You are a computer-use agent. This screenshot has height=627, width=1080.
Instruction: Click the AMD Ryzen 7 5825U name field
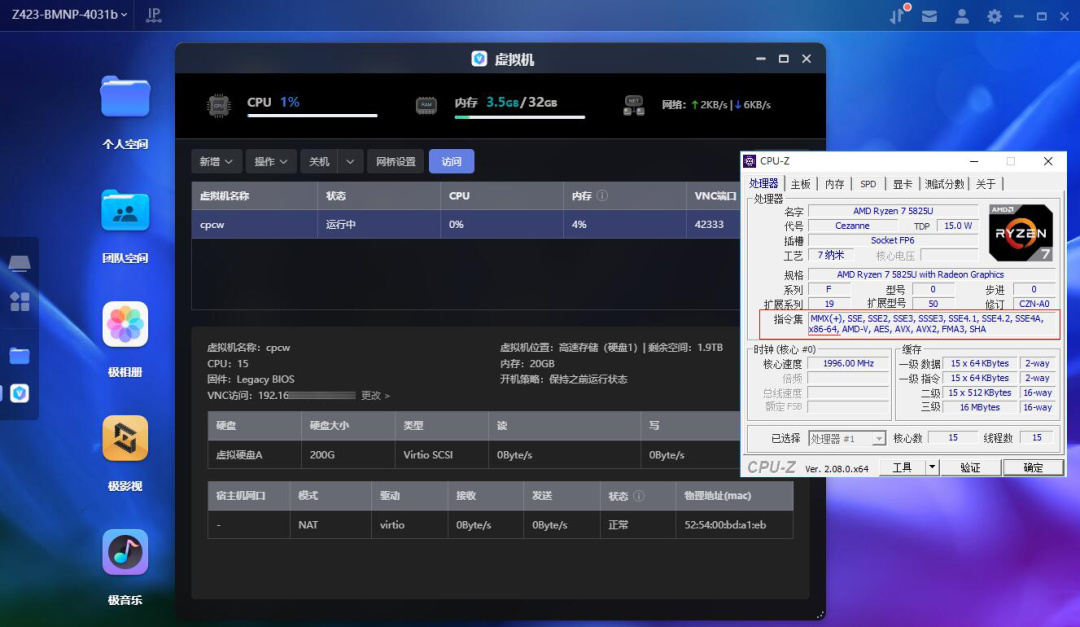(x=893, y=211)
